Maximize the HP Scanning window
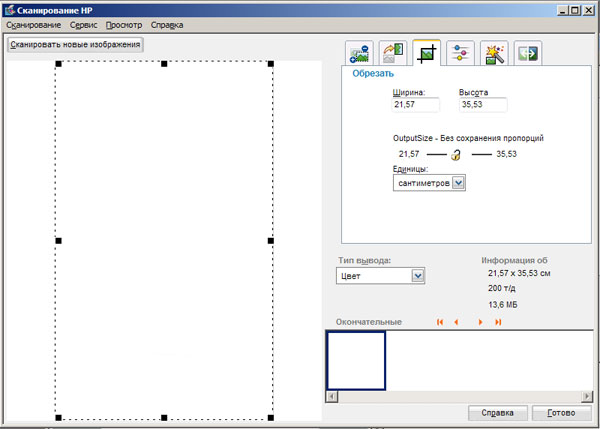Image resolution: width=600 pixels, height=429 pixels. (575, 10)
